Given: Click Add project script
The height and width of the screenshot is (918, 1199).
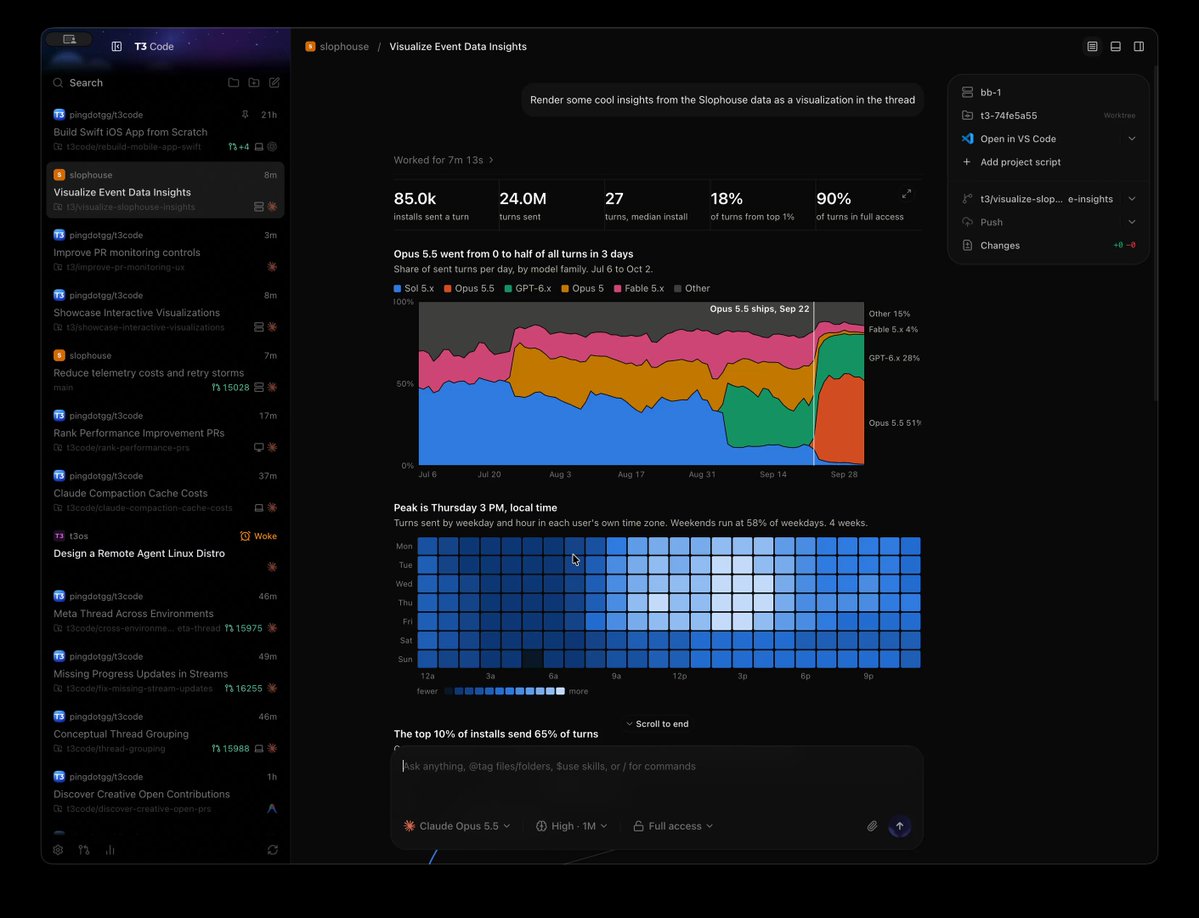Looking at the screenshot, I should coord(1022,162).
